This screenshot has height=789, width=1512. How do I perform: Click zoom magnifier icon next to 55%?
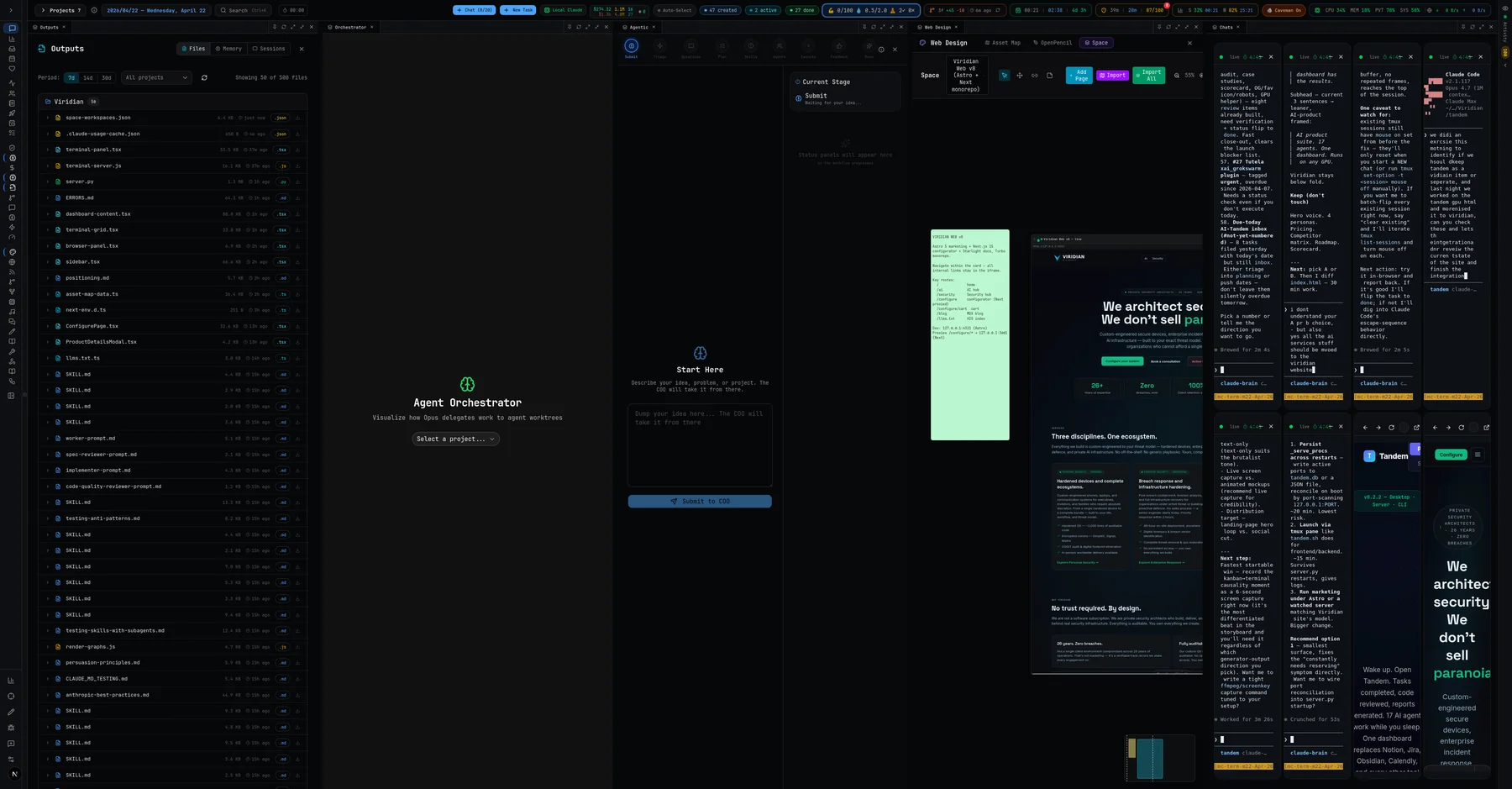pyautogui.click(x=1177, y=76)
